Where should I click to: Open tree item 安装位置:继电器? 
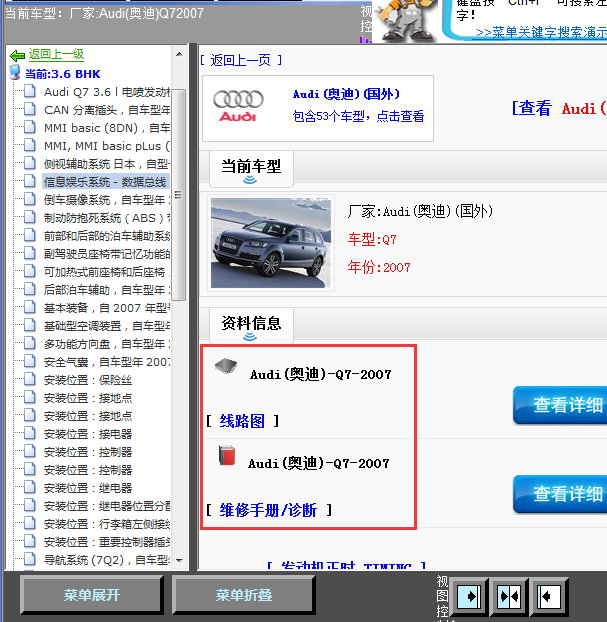pos(88,488)
